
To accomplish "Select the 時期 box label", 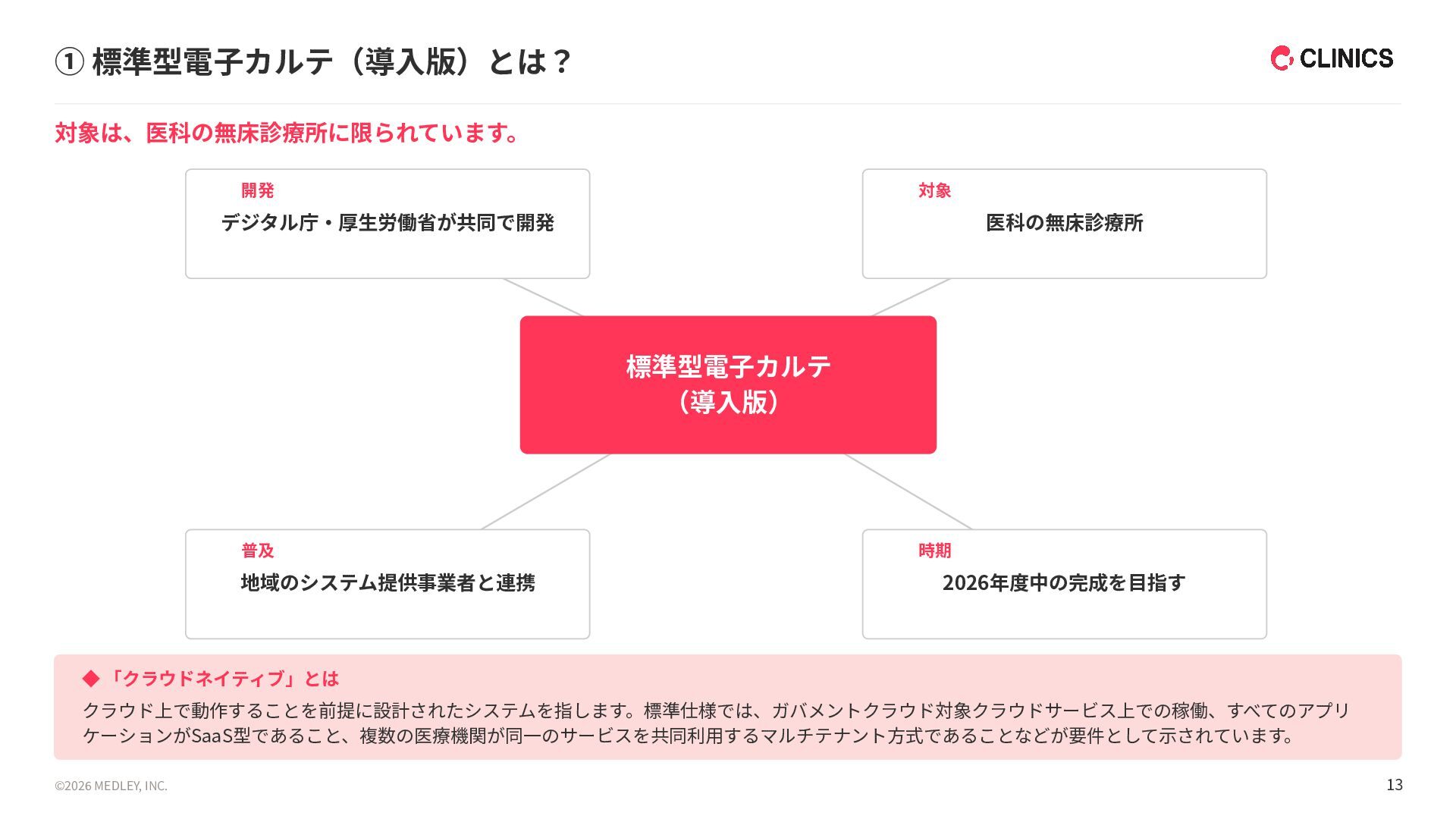I will click(934, 551).
